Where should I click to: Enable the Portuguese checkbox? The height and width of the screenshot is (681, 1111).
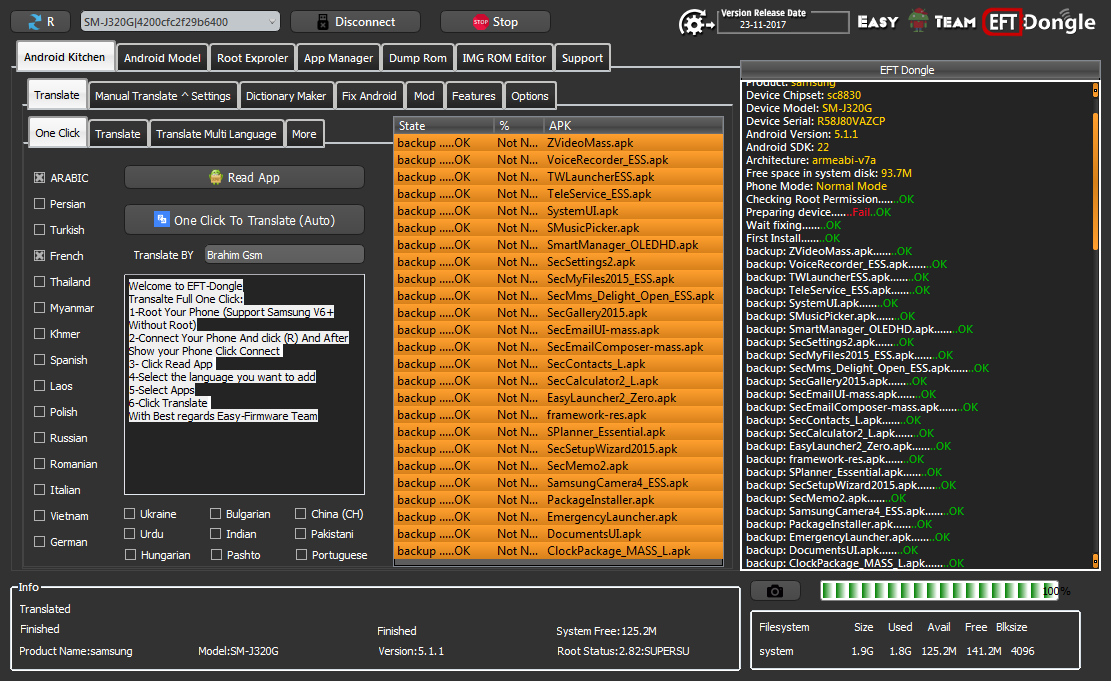[302, 555]
